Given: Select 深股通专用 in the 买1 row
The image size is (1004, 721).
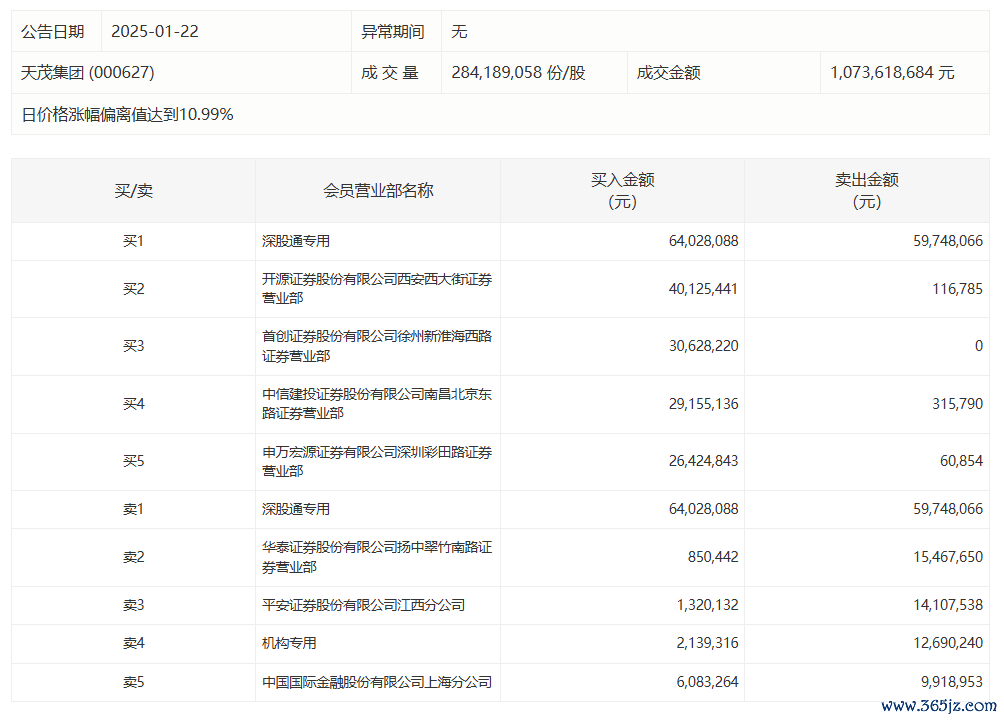Looking at the screenshot, I should (x=296, y=241).
